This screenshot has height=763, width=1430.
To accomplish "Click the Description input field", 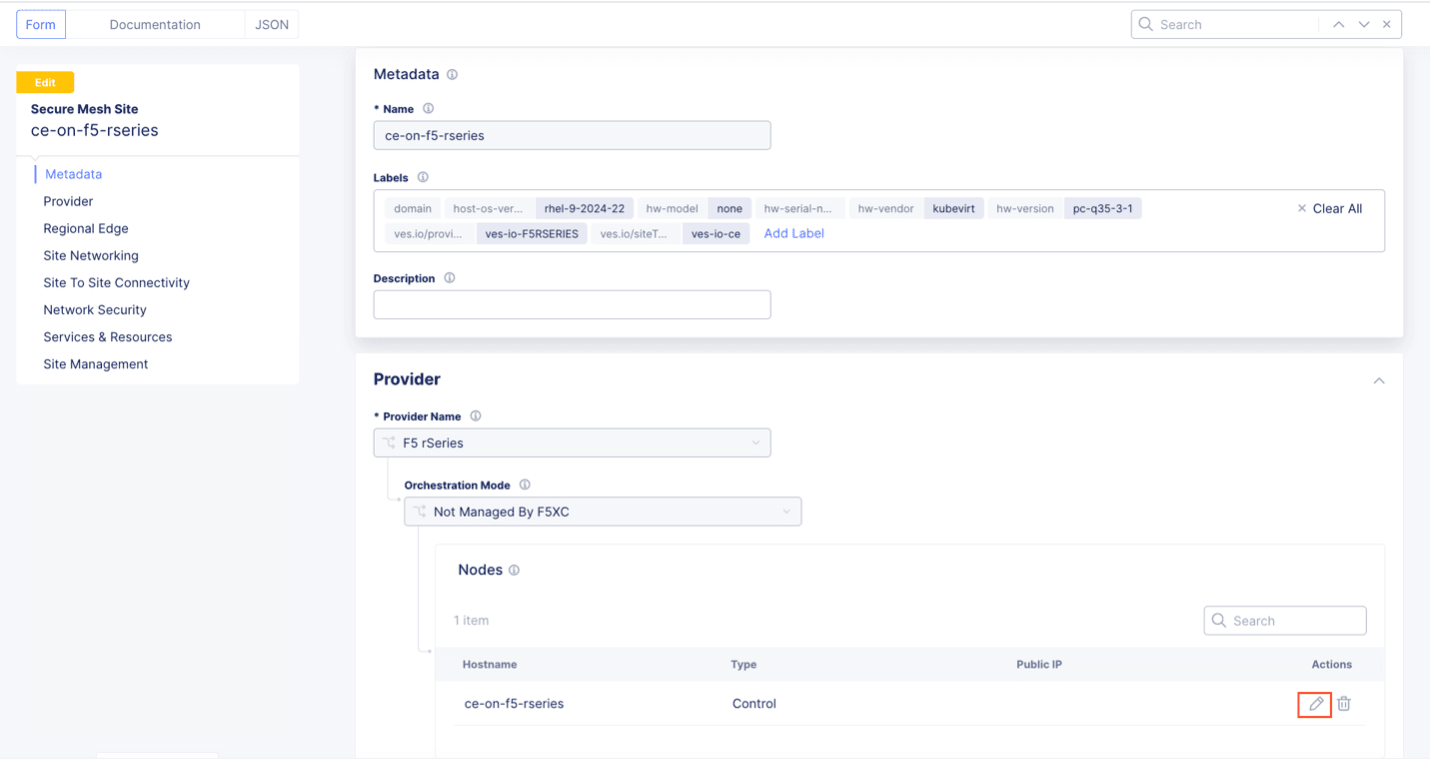I will [x=572, y=305].
